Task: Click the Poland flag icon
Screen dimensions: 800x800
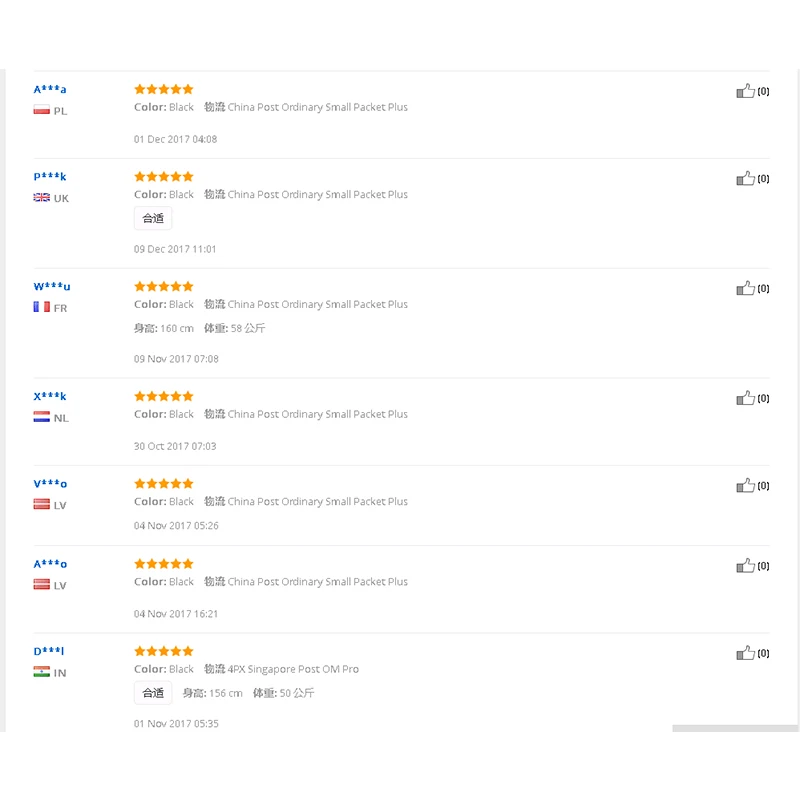Action: tap(41, 110)
